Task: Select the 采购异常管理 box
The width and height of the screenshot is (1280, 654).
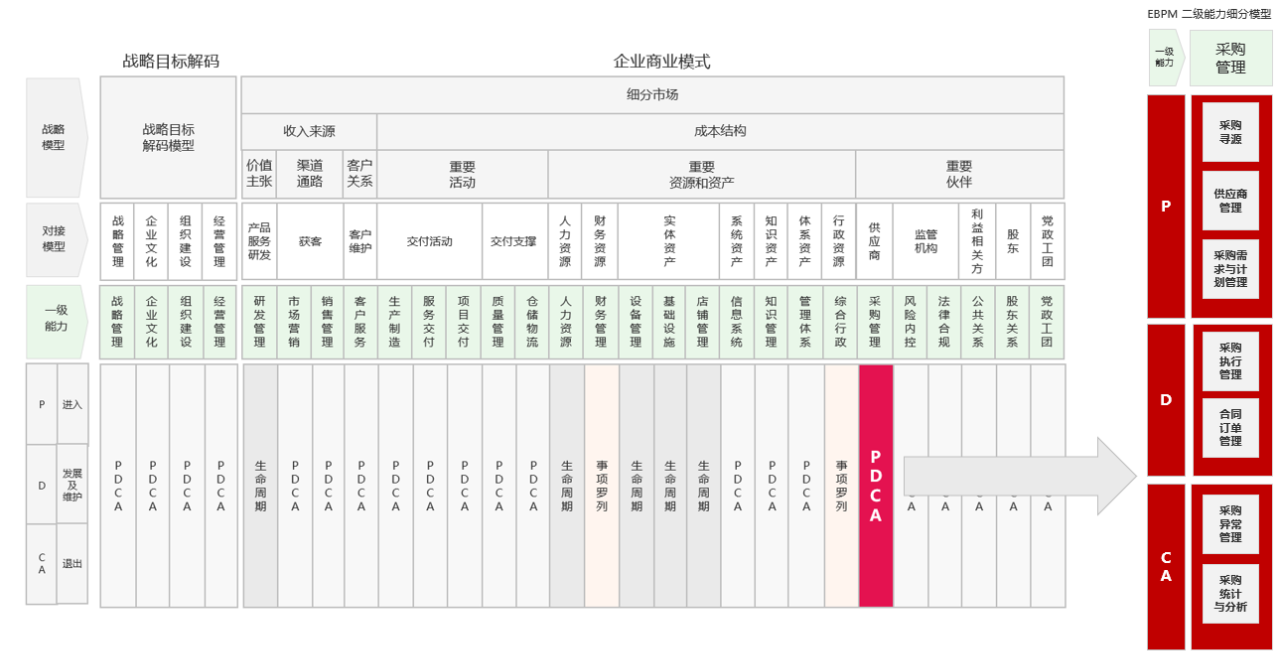Action: (x=1230, y=524)
